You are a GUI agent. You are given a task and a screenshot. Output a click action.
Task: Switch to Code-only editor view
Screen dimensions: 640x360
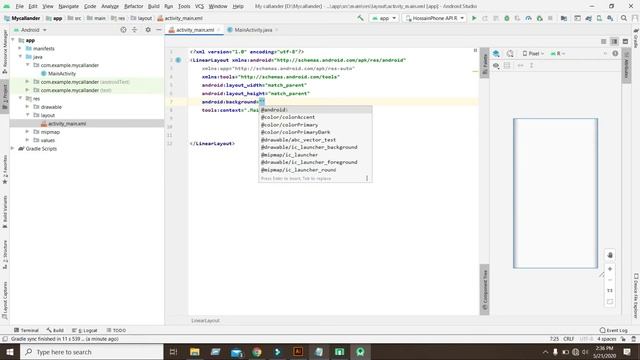tap(604, 41)
